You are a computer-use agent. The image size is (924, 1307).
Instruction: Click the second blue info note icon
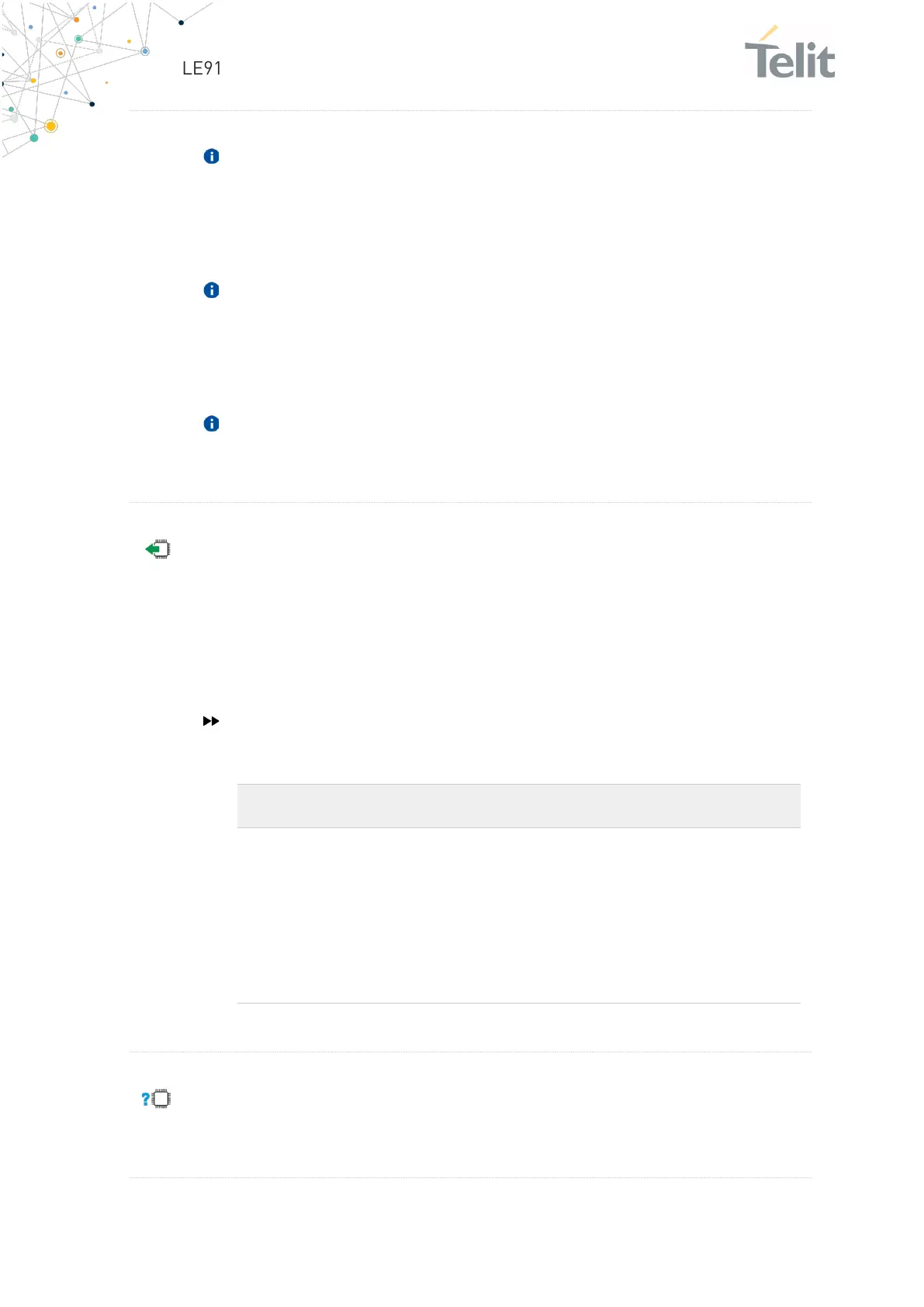pyautogui.click(x=211, y=290)
